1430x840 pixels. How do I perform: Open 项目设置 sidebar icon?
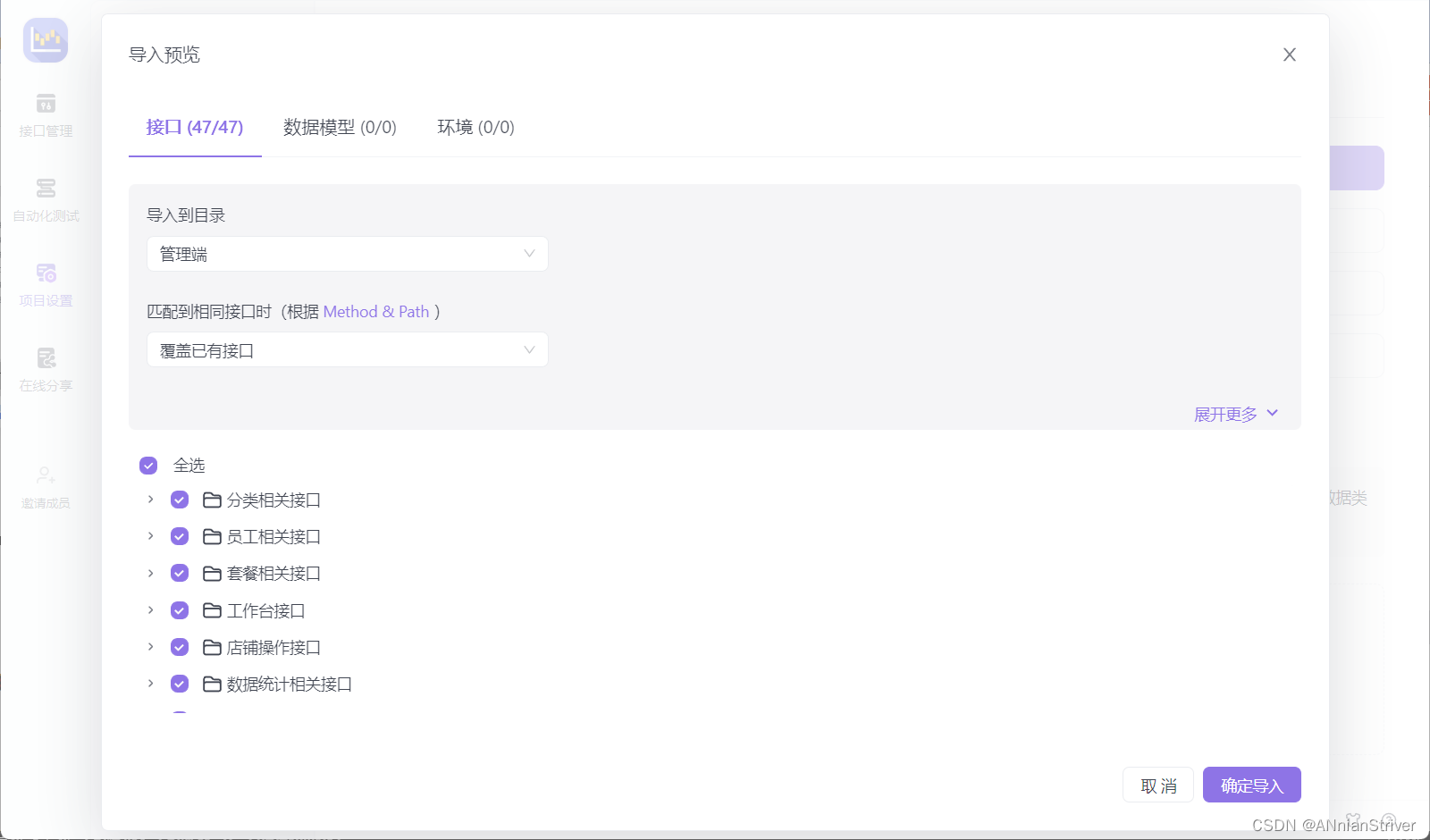(46, 273)
